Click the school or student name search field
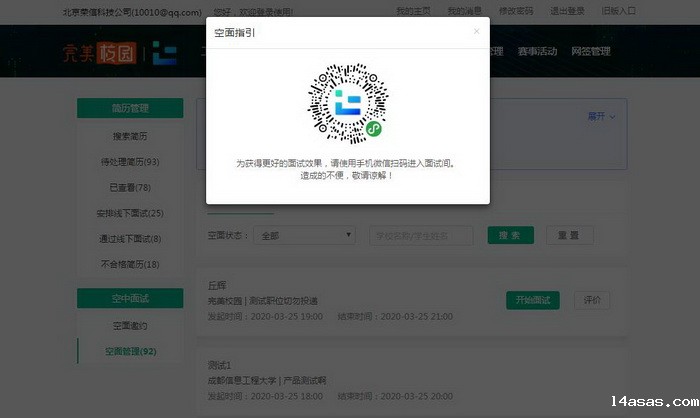This screenshot has width=700, height=418. point(422,235)
